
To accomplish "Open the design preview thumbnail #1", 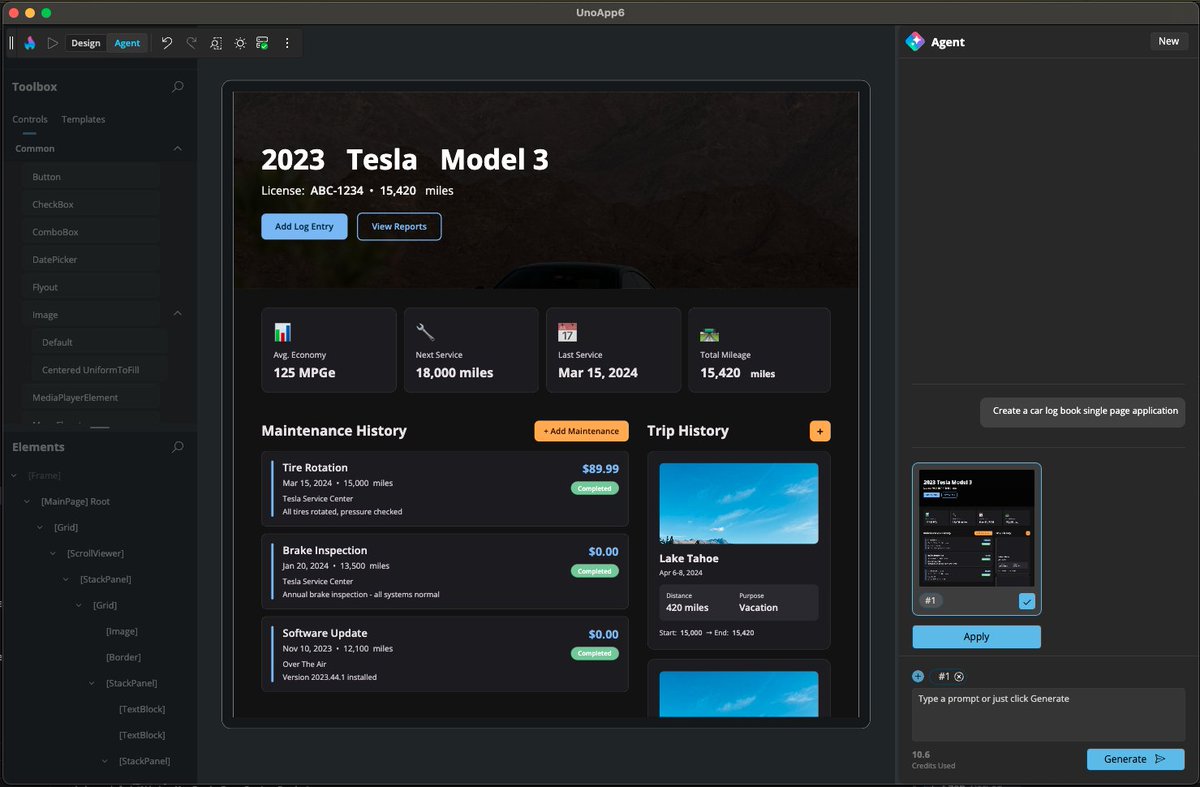I will pos(976,526).
